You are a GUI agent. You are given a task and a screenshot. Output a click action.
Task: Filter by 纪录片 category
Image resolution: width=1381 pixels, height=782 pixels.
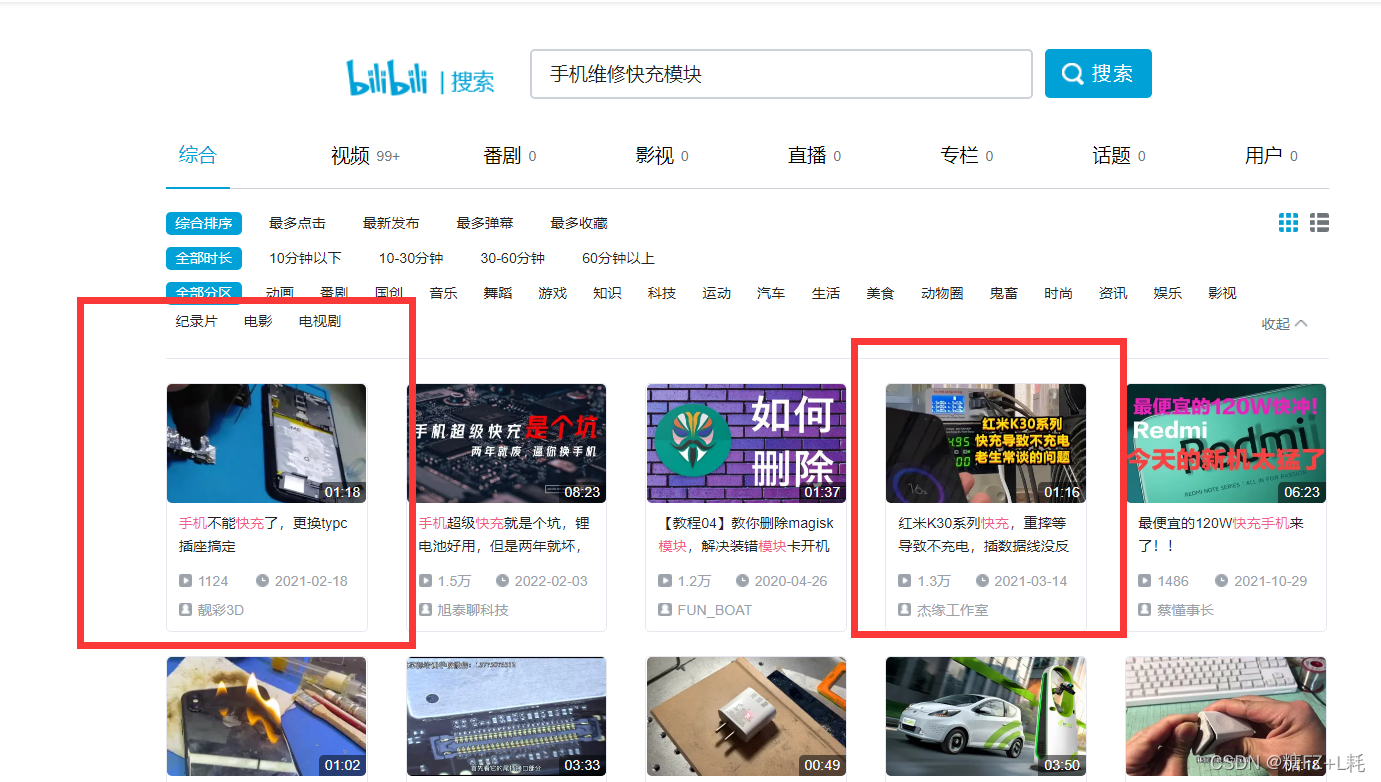pyautogui.click(x=196, y=321)
